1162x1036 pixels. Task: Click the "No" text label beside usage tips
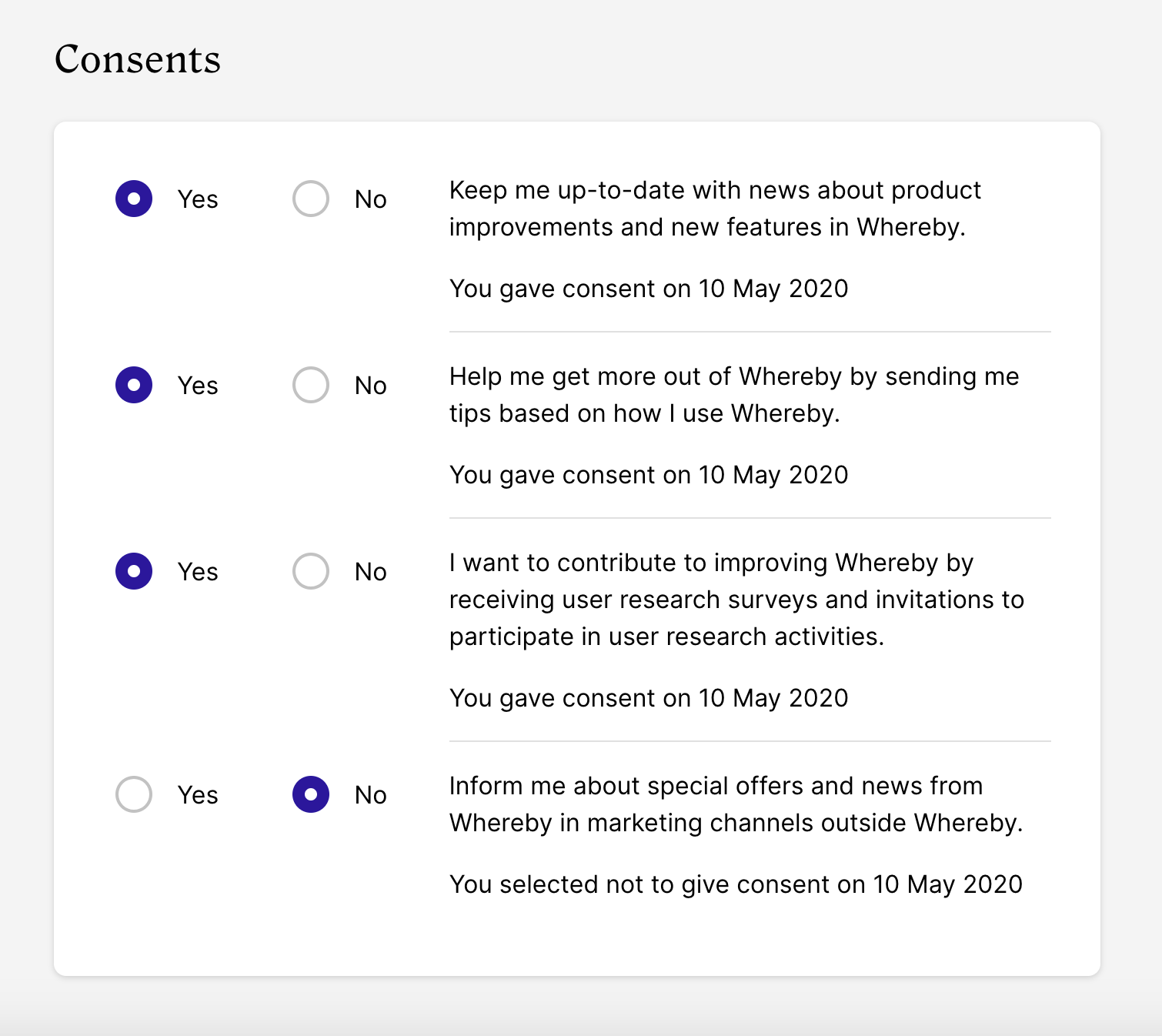pyautogui.click(x=370, y=386)
